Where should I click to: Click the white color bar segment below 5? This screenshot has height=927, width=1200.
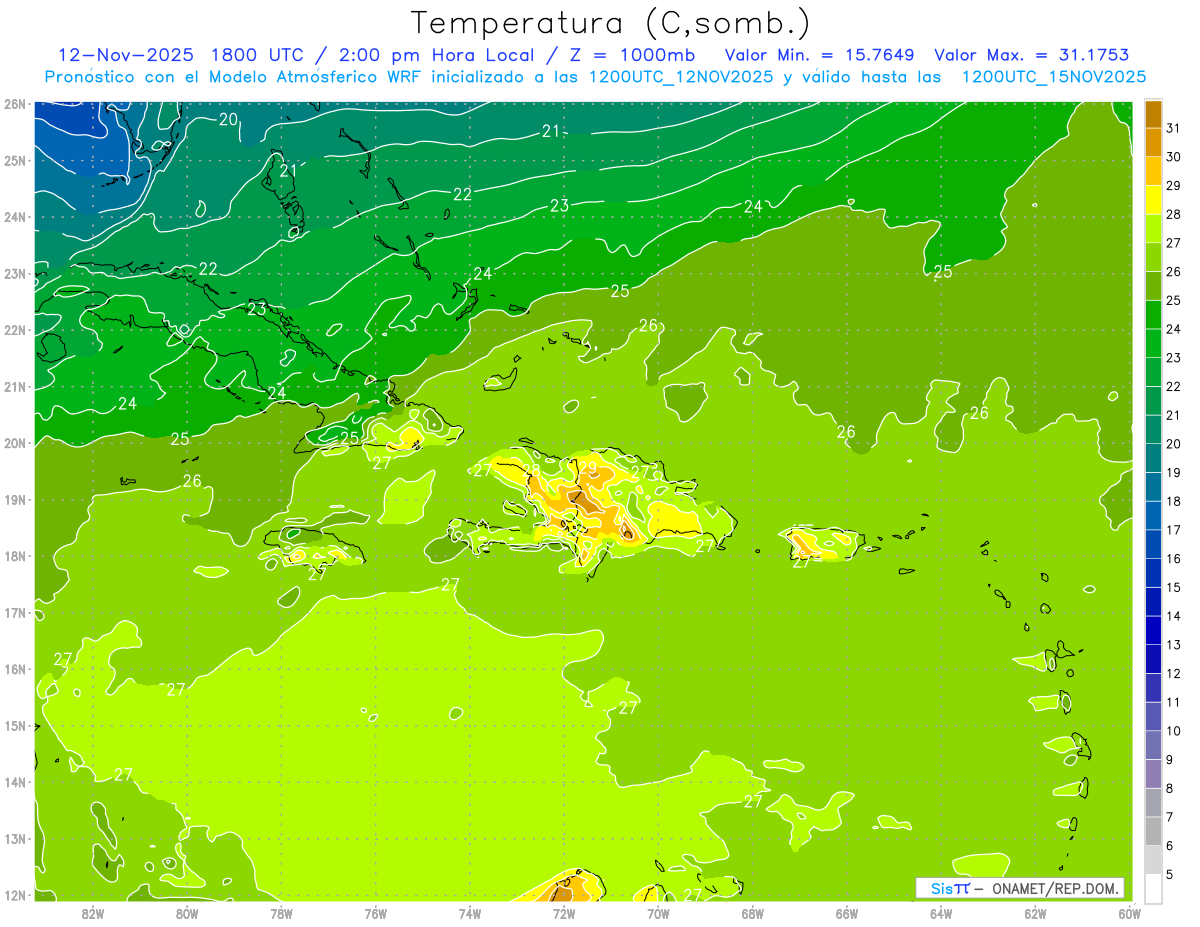(x=1153, y=888)
